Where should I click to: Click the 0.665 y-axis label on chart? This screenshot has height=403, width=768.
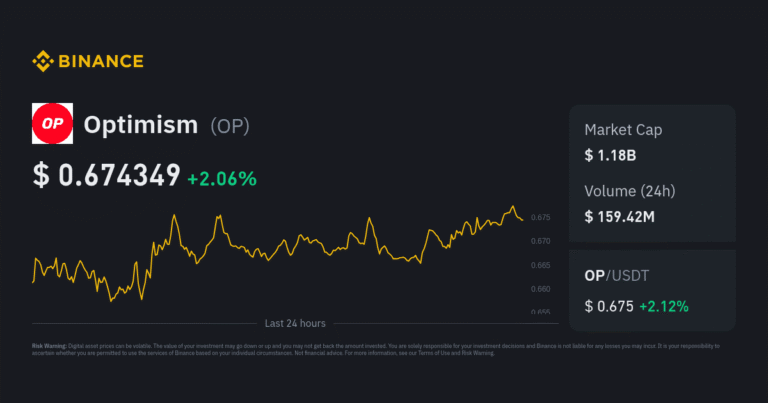[x=540, y=265]
